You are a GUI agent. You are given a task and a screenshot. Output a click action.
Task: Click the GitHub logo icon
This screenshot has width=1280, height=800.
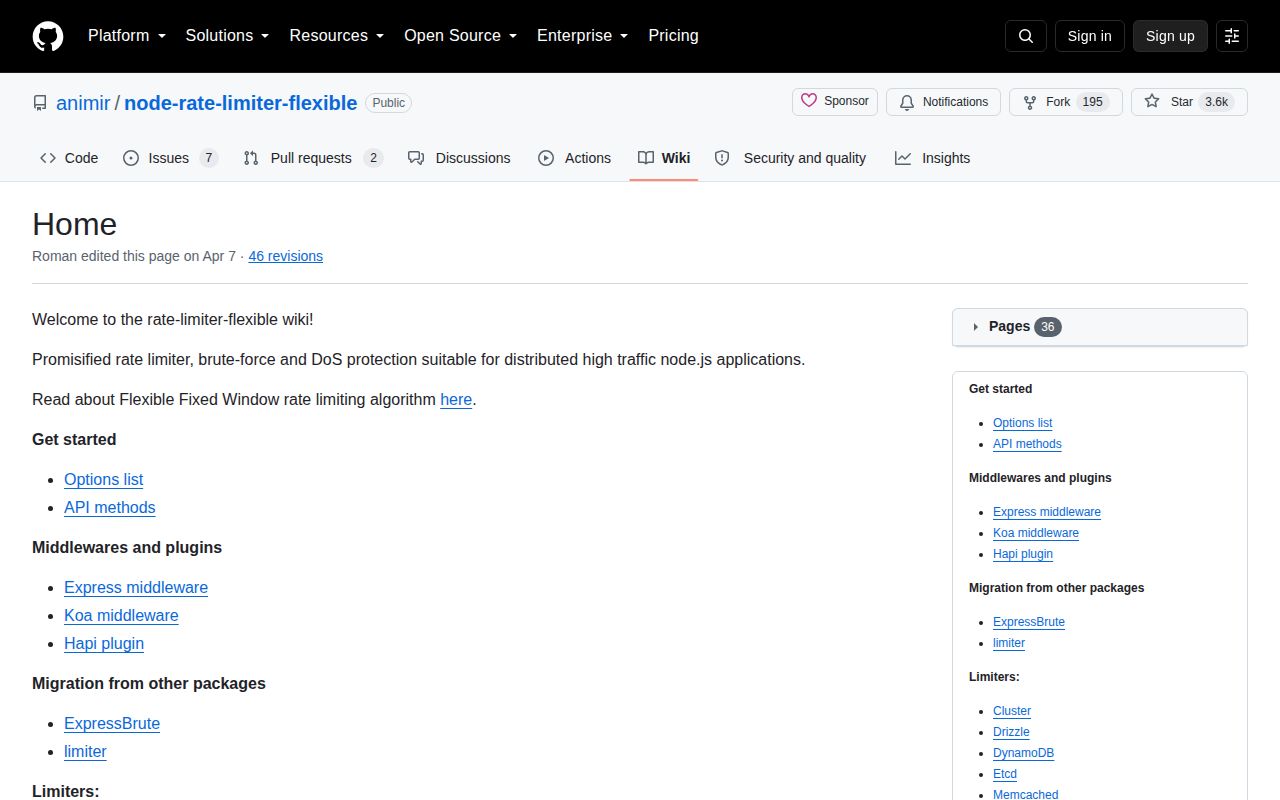pyautogui.click(x=48, y=36)
